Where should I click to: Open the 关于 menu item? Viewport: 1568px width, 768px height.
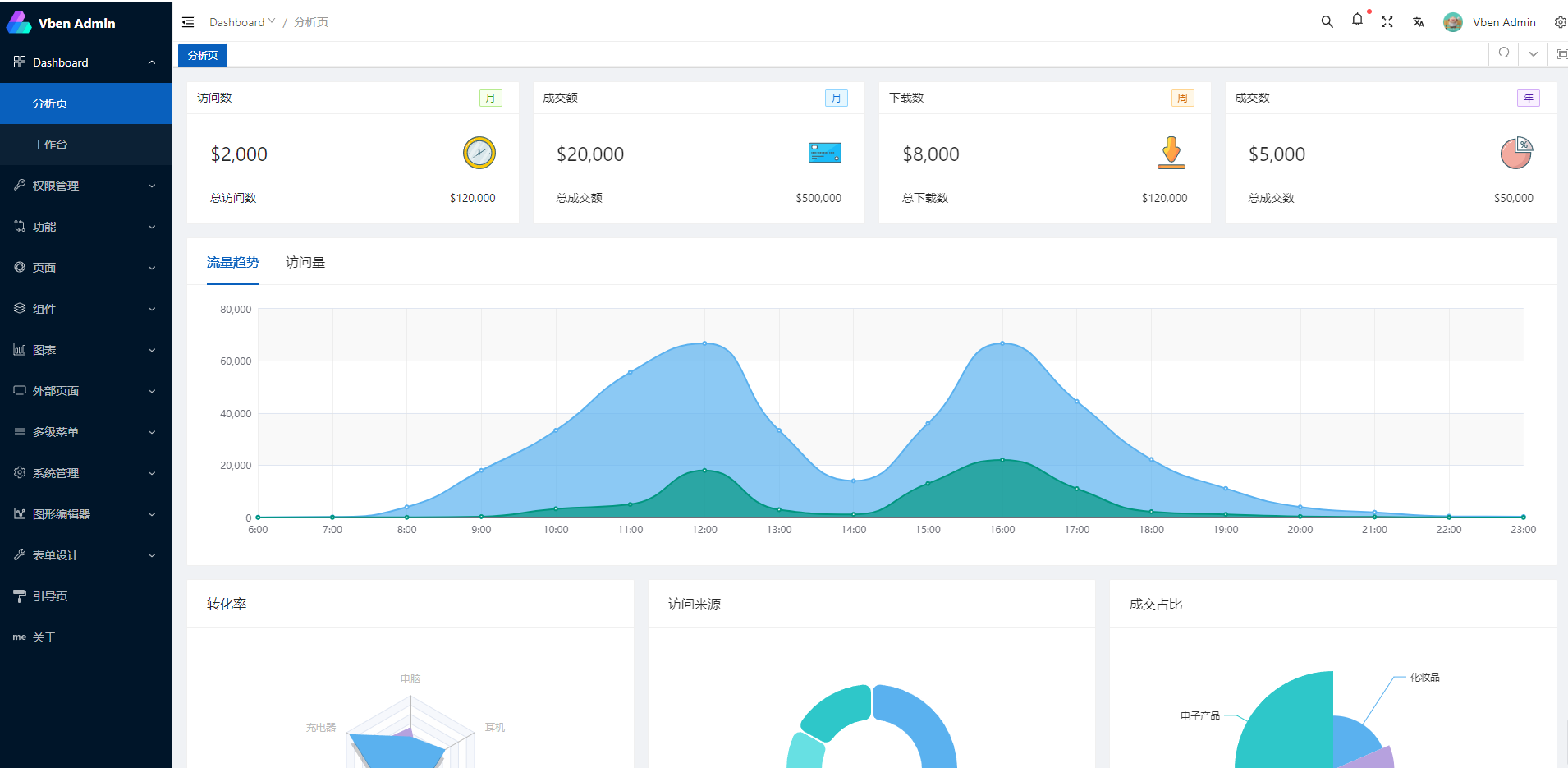(86, 637)
